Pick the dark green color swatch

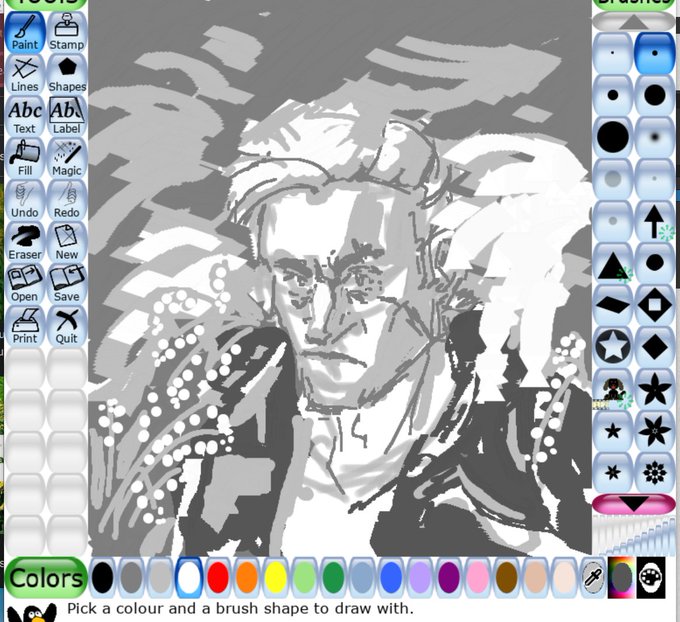tap(333, 577)
